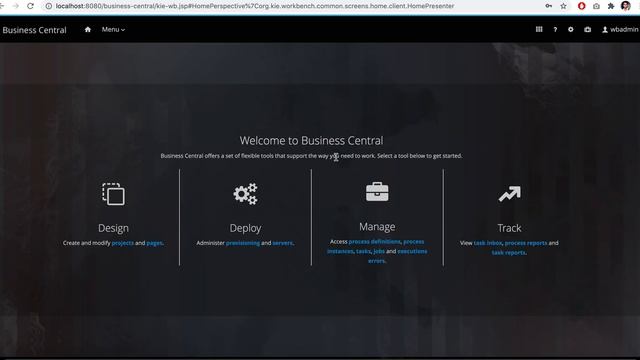Click the camera extension icon in browser toolbar
Screen dimensions: 640x360
coord(596,6)
